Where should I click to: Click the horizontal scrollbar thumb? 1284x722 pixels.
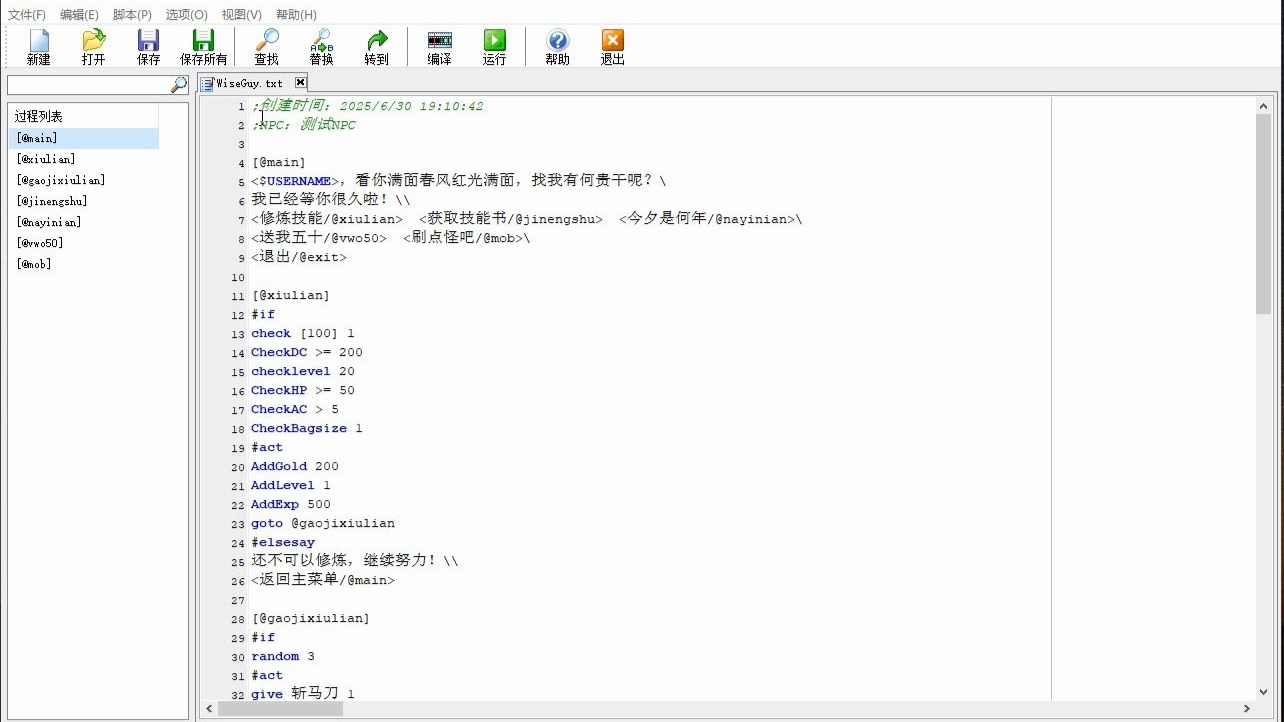coord(280,709)
